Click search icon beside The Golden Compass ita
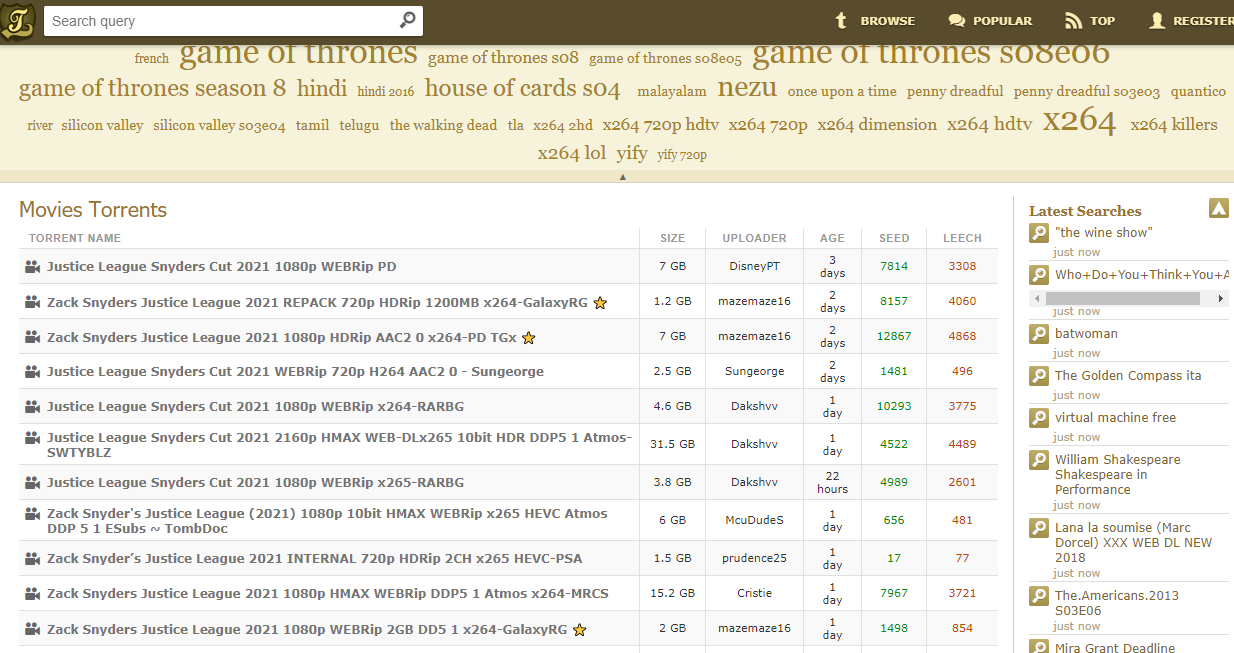1234x653 pixels. [x=1039, y=376]
